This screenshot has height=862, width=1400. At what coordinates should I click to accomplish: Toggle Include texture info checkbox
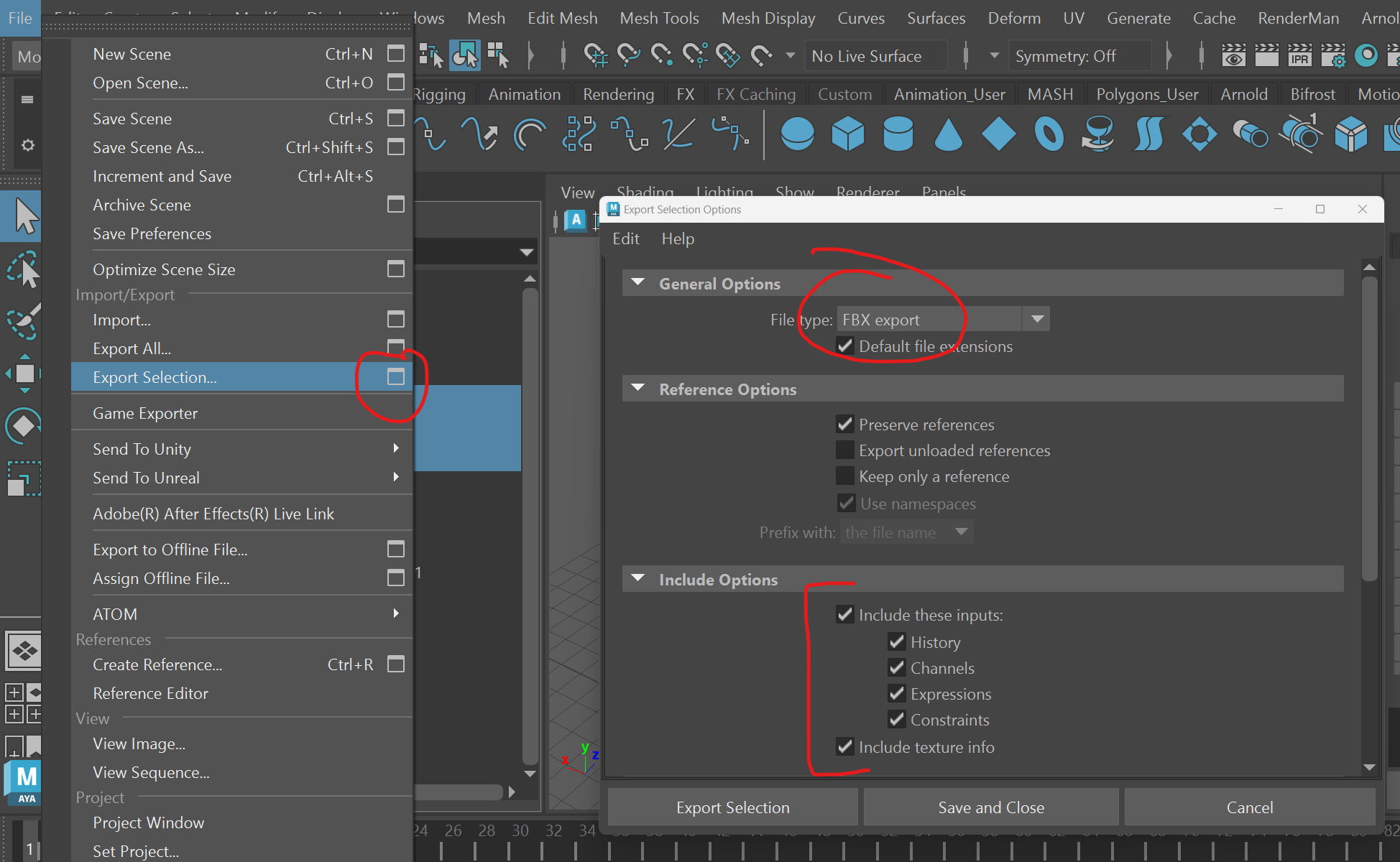[x=845, y=747]
